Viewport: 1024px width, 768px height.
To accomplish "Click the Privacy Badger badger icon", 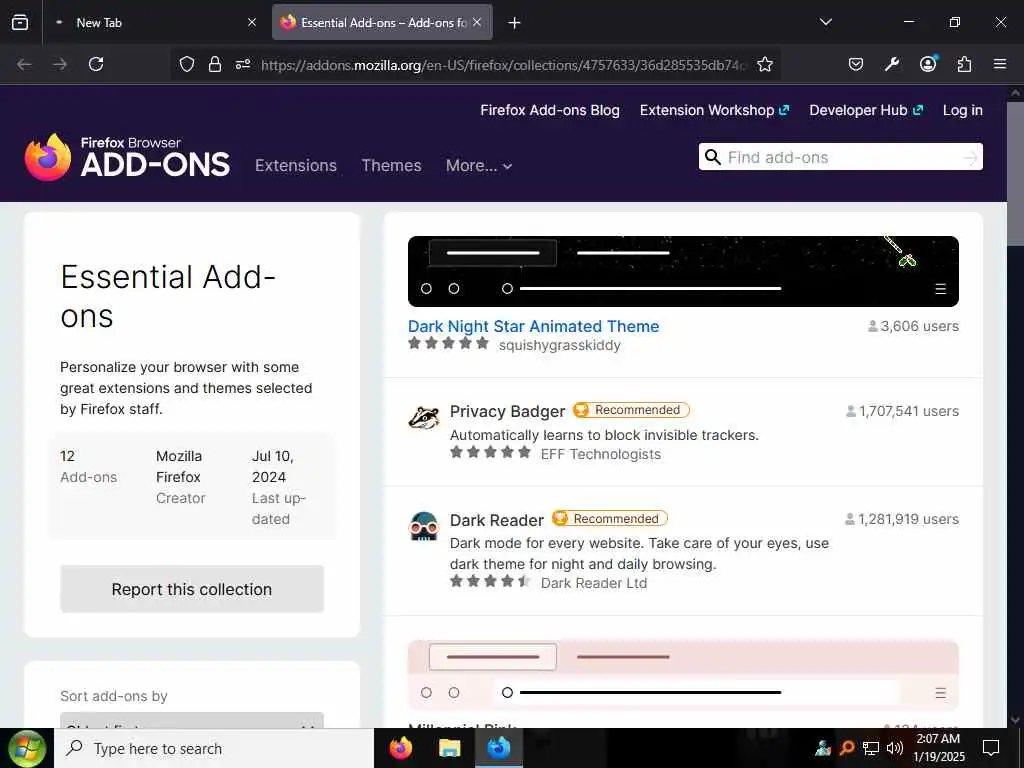I will pyautogui.click(x=424, y=417).
